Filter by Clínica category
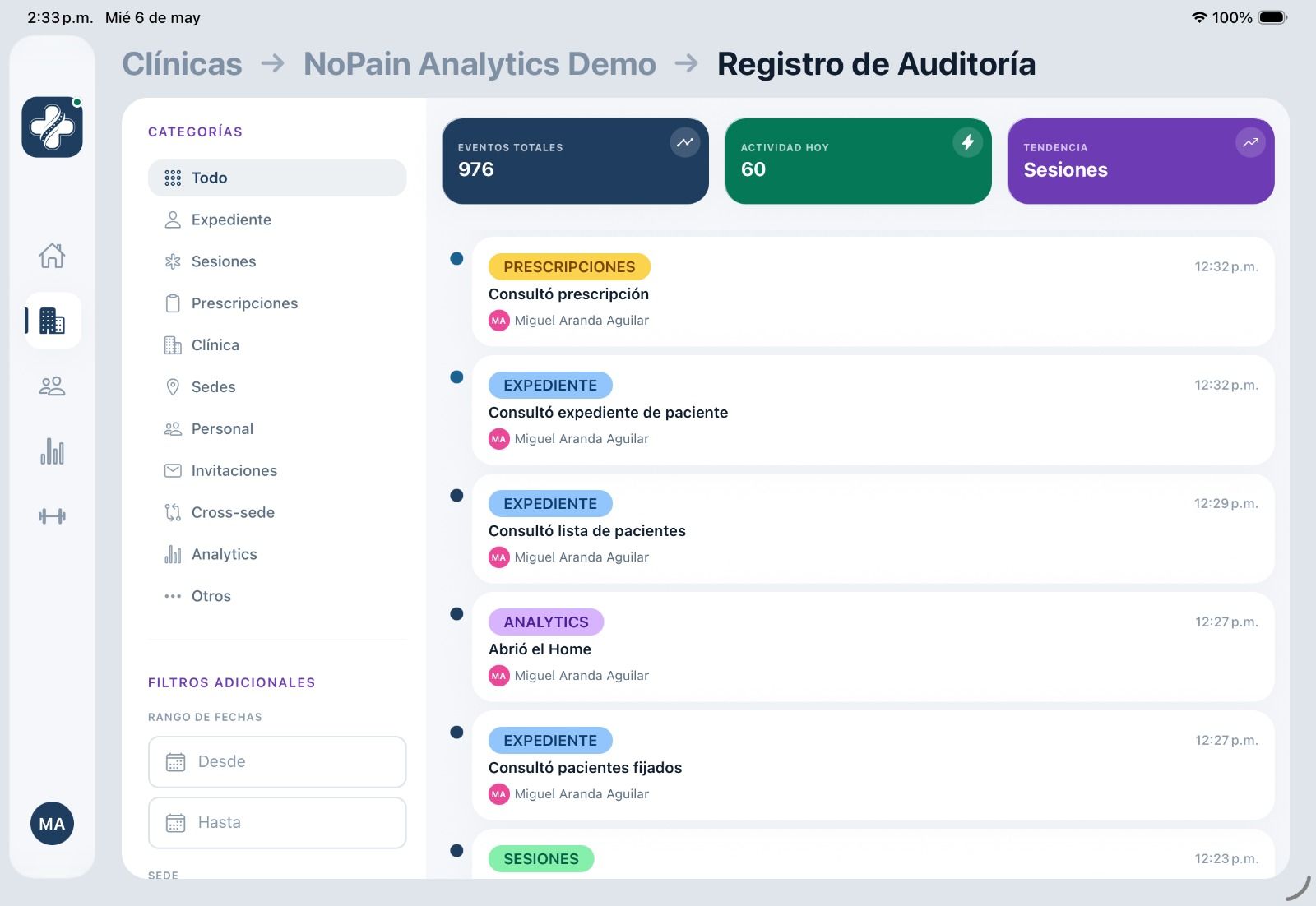The width and height of the screenshot is (1316, 906). 277,345
